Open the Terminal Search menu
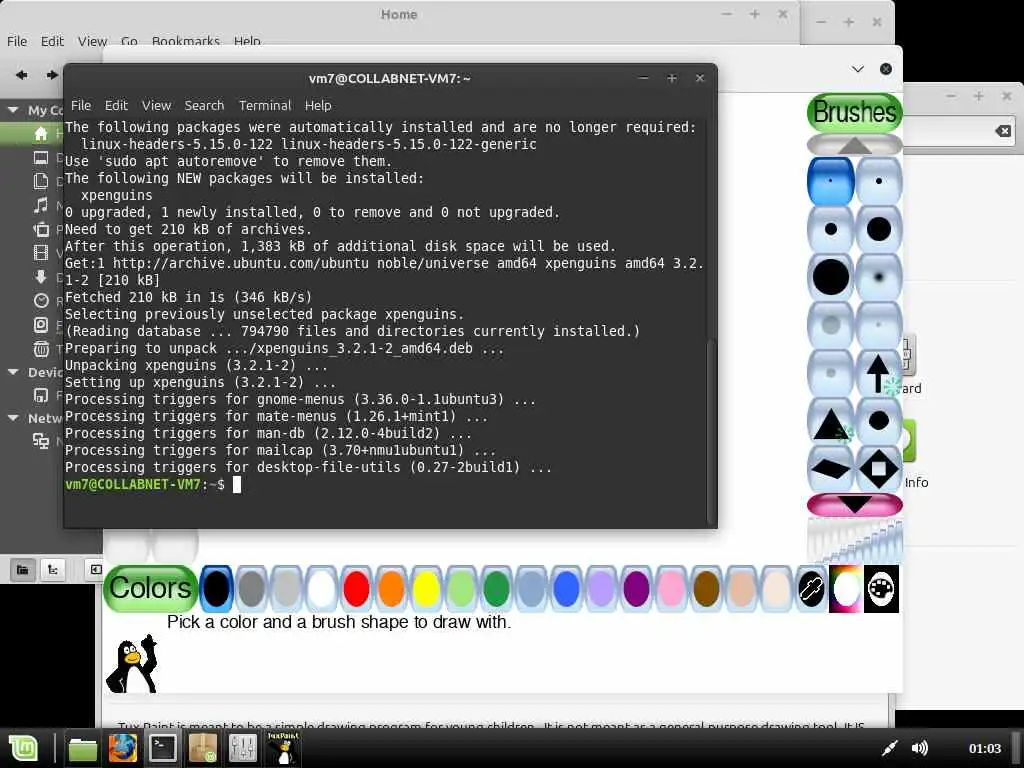 point(204,105)
